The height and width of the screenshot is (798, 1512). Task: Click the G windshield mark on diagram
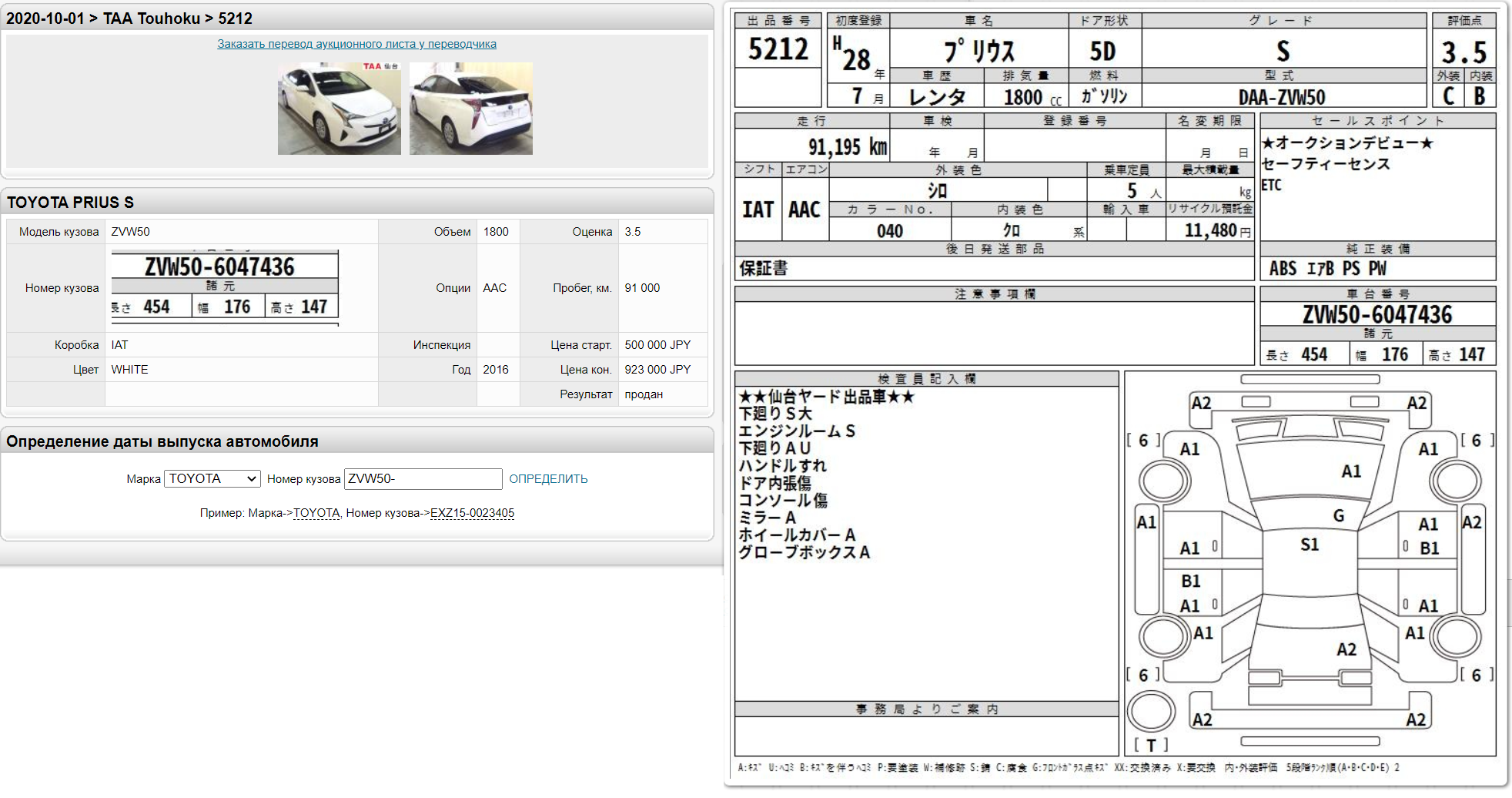click(1339, 515)
